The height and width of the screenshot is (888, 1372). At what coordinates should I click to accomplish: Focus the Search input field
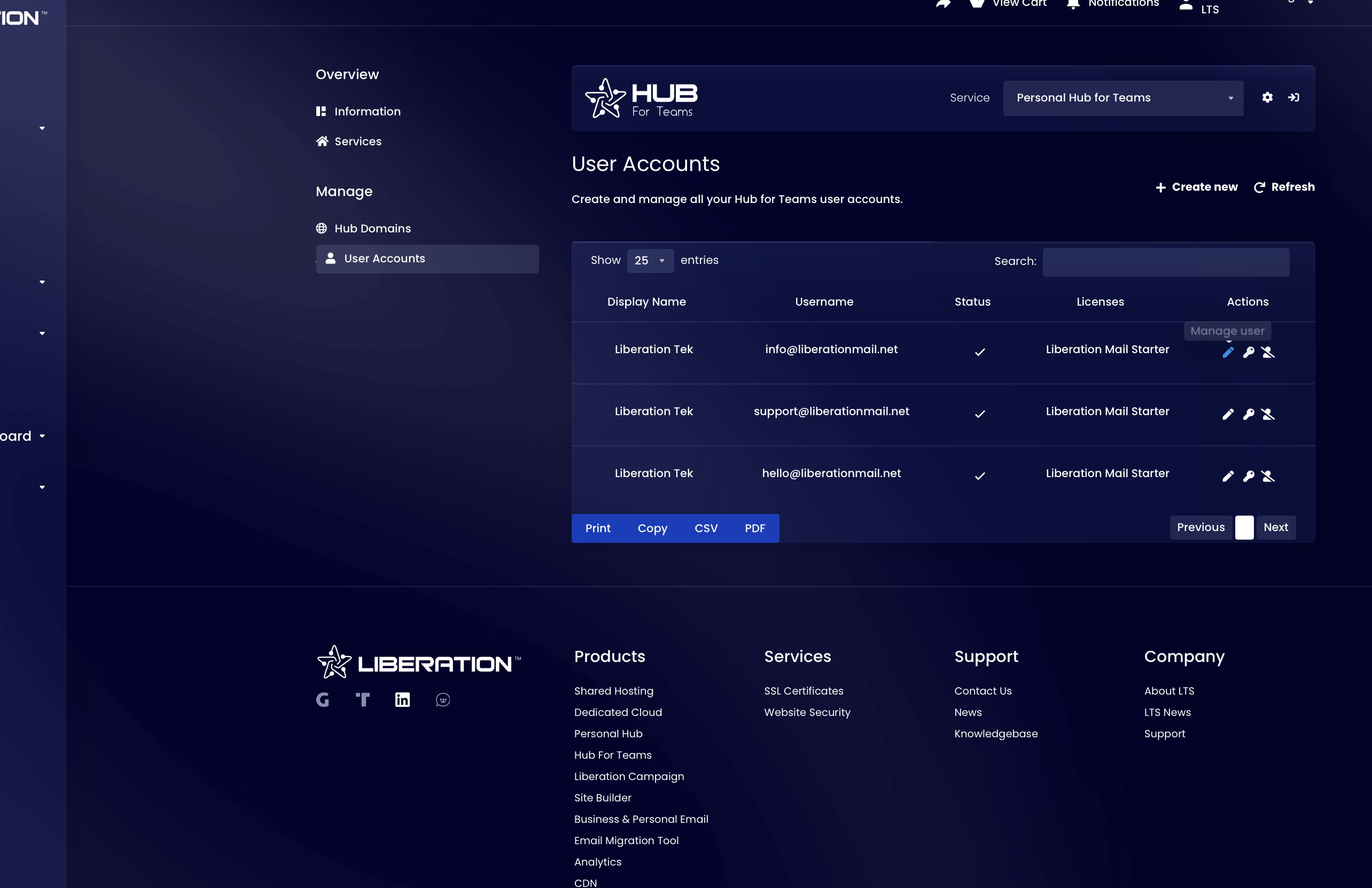point(1166,262)
